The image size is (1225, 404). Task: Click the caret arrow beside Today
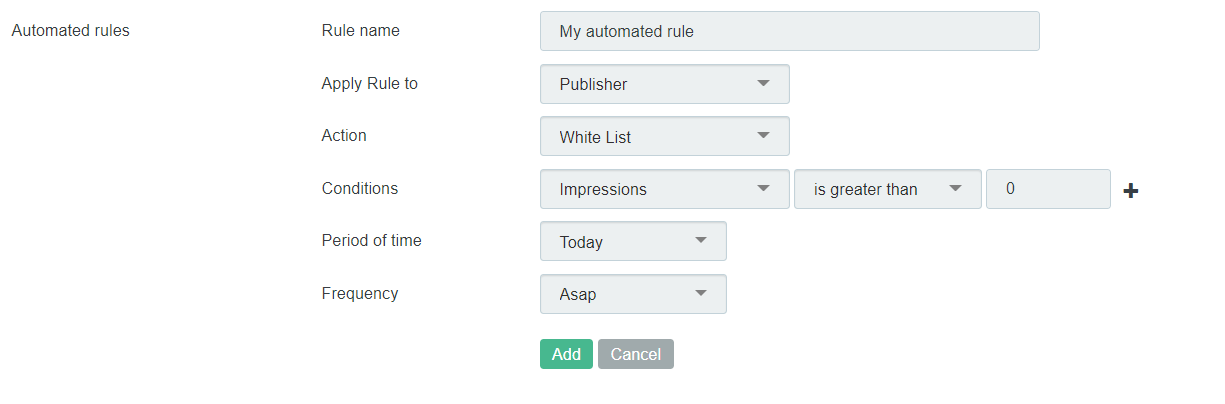point(700,240)
